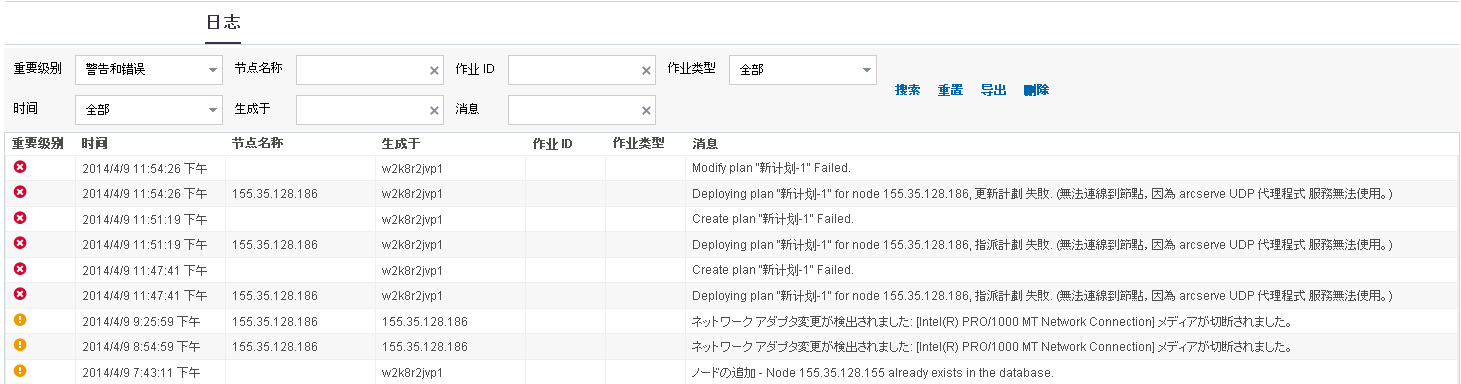Image resolution: width=1461 pixels, height=384 pixels.
Task: Click the 删除 link
Action: pyautogui.click(x=1036, y=90)
